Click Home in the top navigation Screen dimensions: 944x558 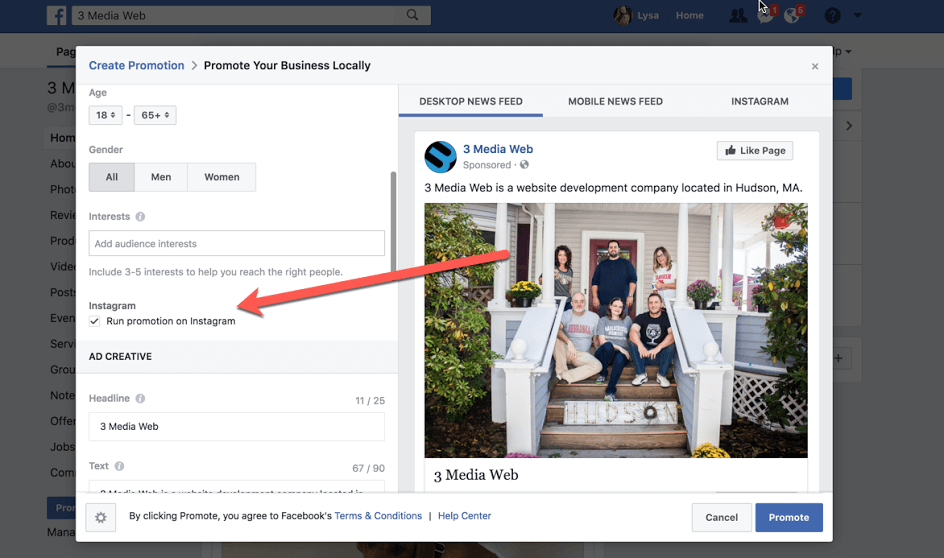(x=689, y=15)
